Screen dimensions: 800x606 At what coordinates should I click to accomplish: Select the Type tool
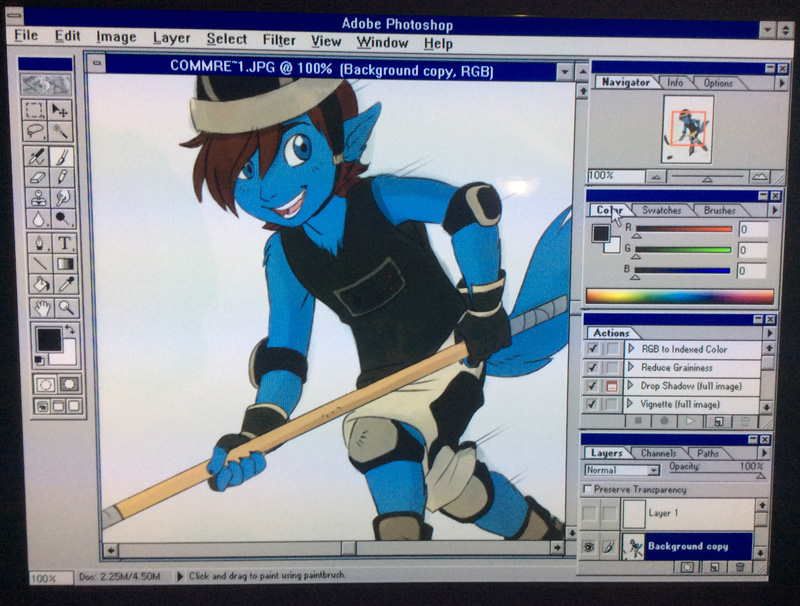coord(64,243)
